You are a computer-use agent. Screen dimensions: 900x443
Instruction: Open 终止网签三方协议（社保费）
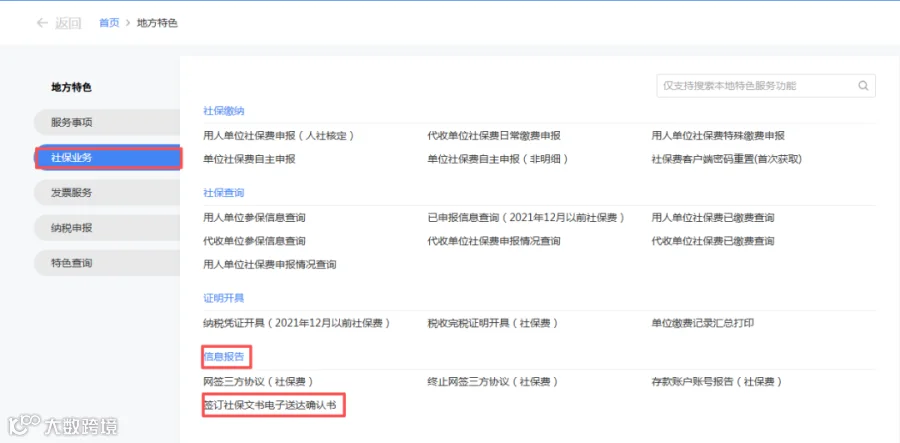click(493, 382)
